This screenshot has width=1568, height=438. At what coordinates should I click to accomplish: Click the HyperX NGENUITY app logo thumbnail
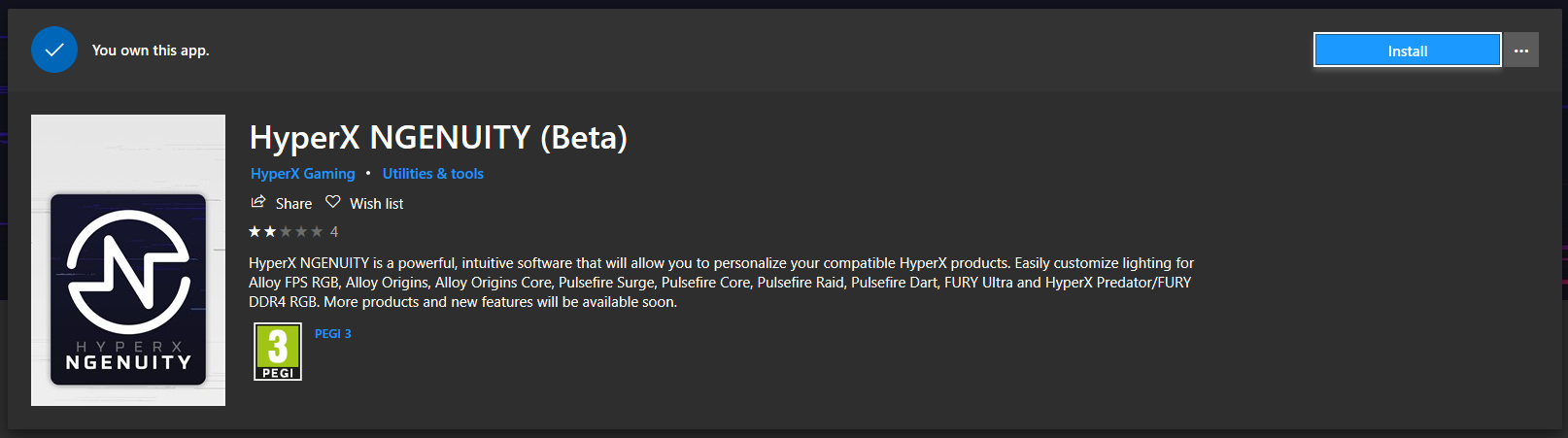click(x=128, y=260)
